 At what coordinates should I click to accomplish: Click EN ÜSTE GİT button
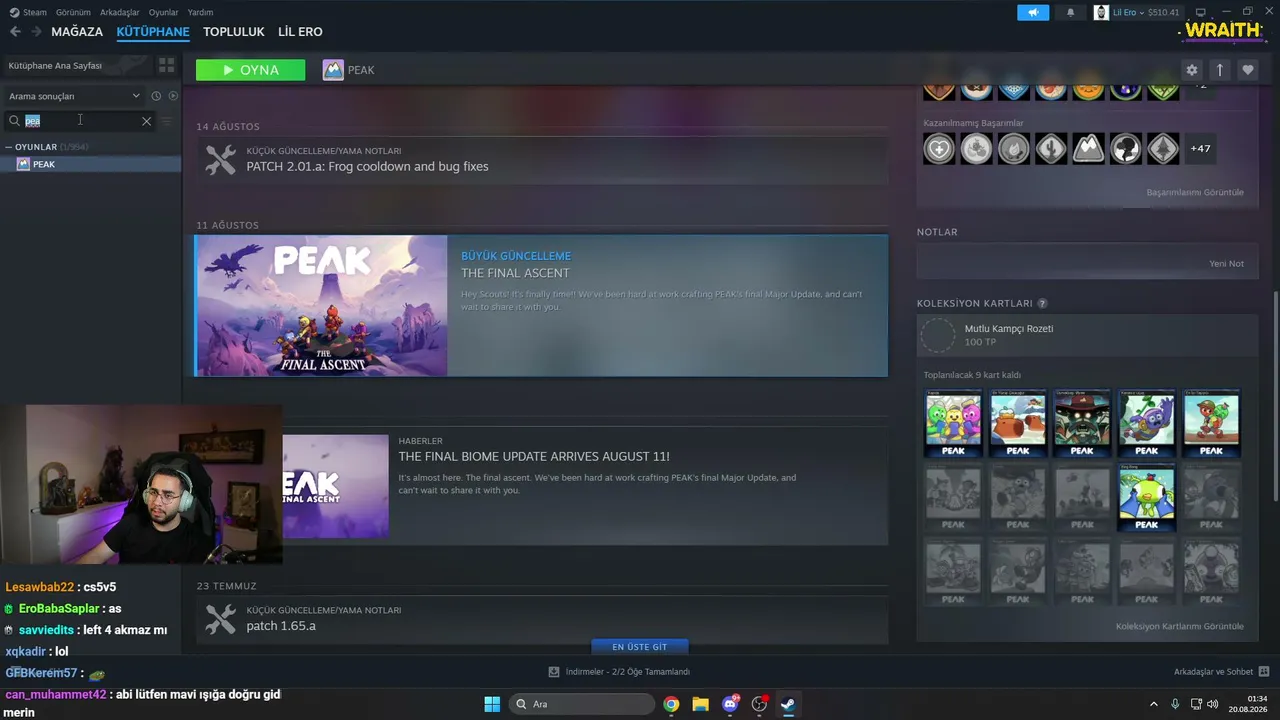640,647
